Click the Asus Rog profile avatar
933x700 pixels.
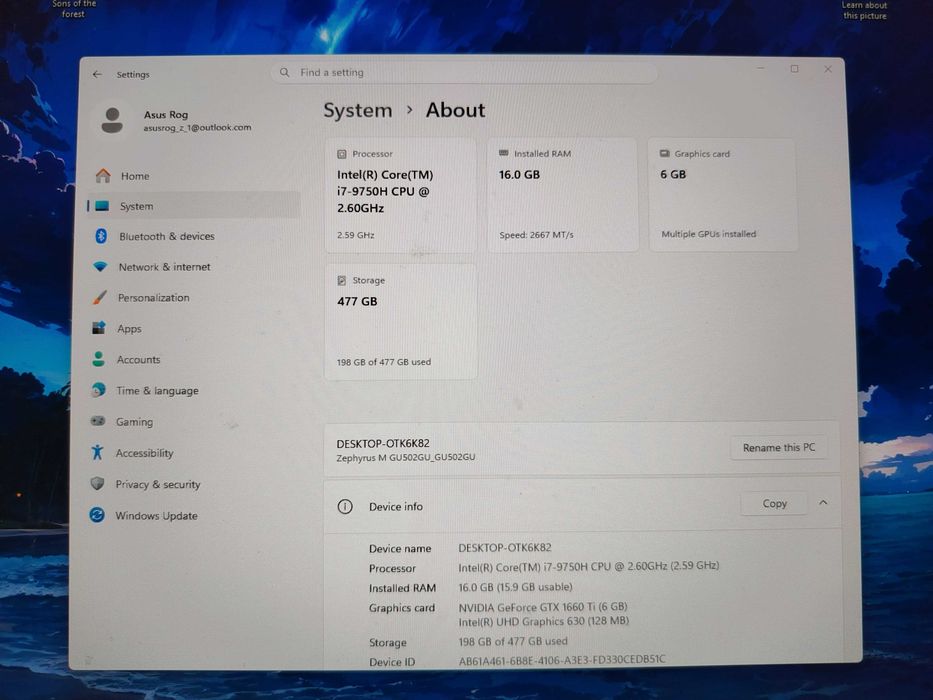pos(112,120)
